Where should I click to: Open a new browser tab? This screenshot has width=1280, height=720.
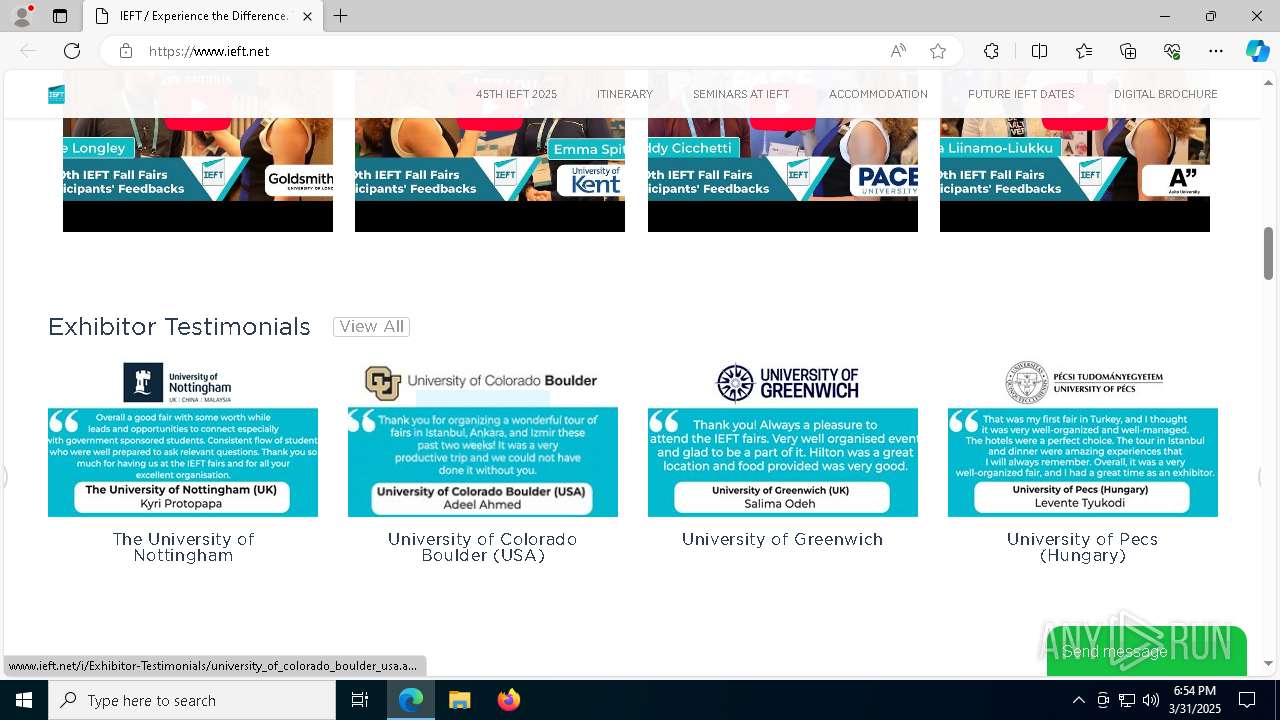(341, 16)
